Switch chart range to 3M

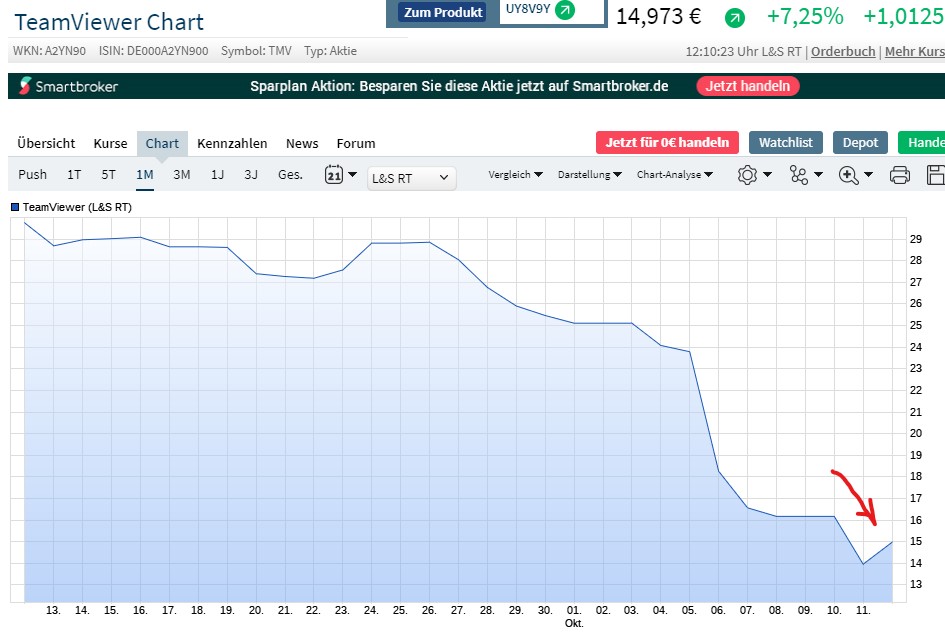coord(181,175)
